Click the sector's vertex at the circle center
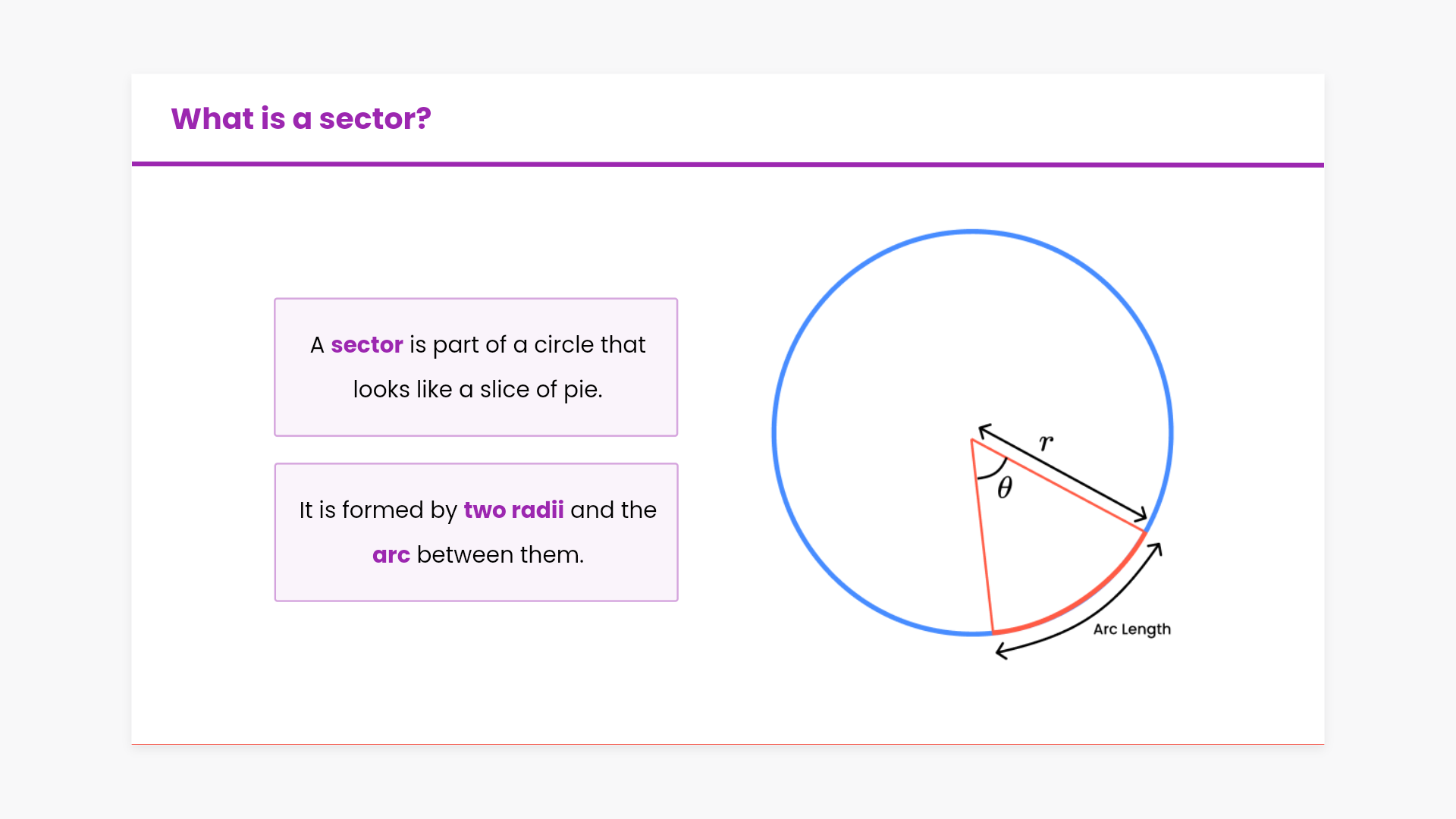The image size is (1456, 819). pos(972,440)
